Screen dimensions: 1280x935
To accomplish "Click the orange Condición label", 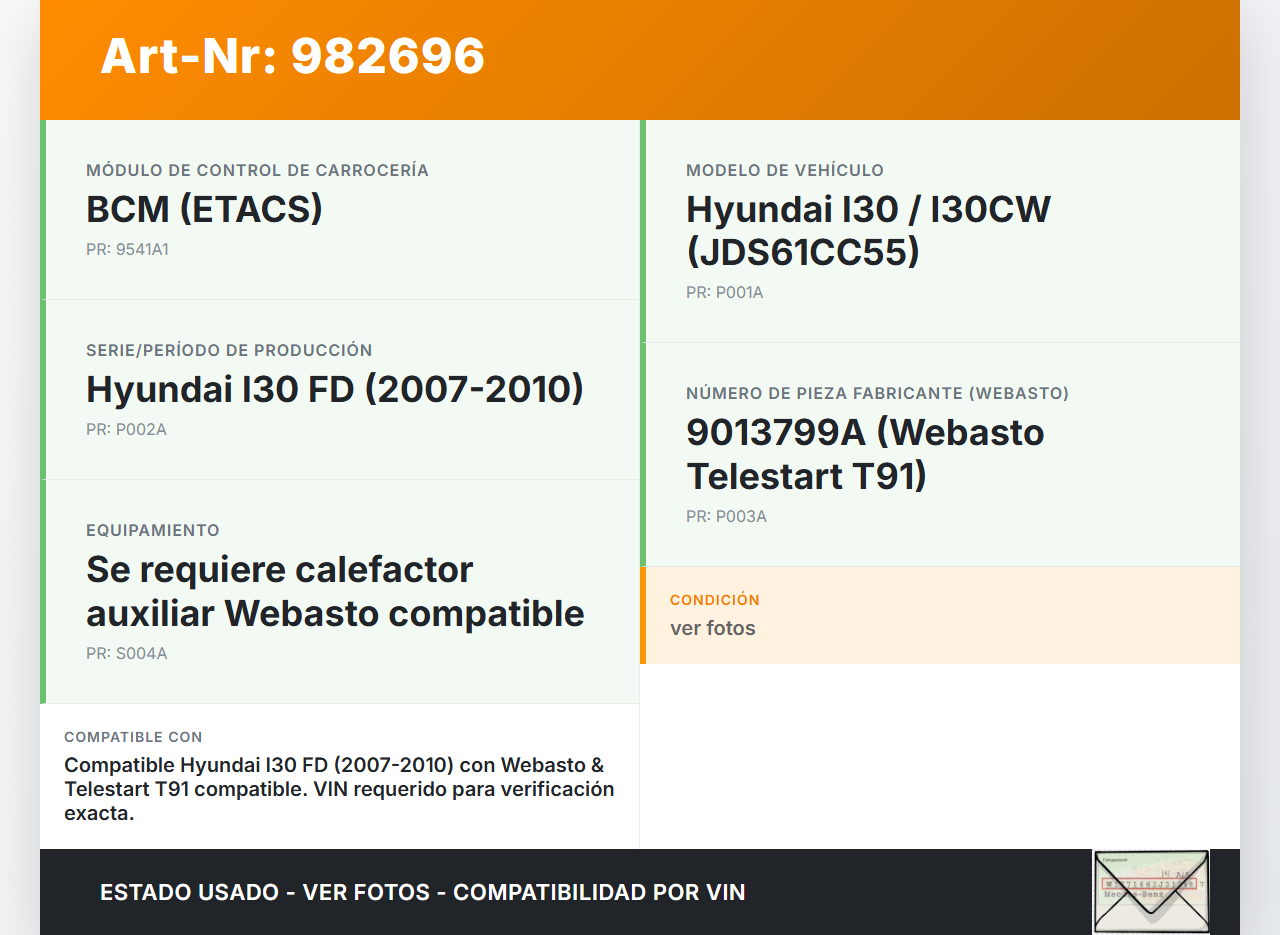I will tap(714, 600).
